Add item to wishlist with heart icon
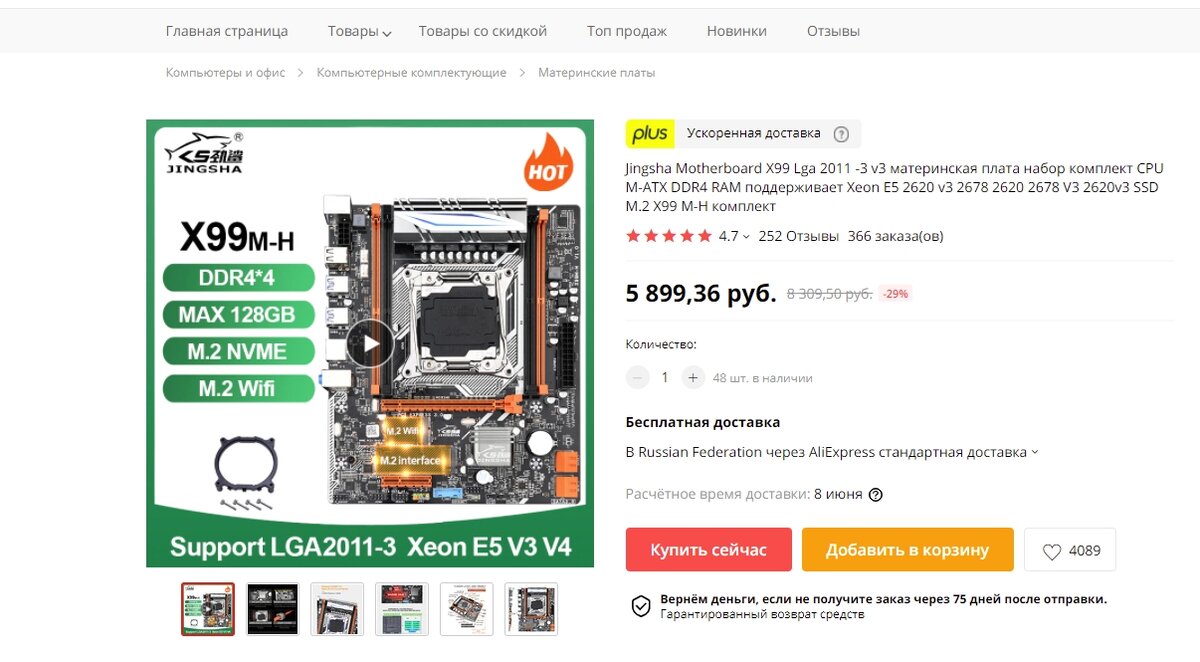 [1071, 550]
